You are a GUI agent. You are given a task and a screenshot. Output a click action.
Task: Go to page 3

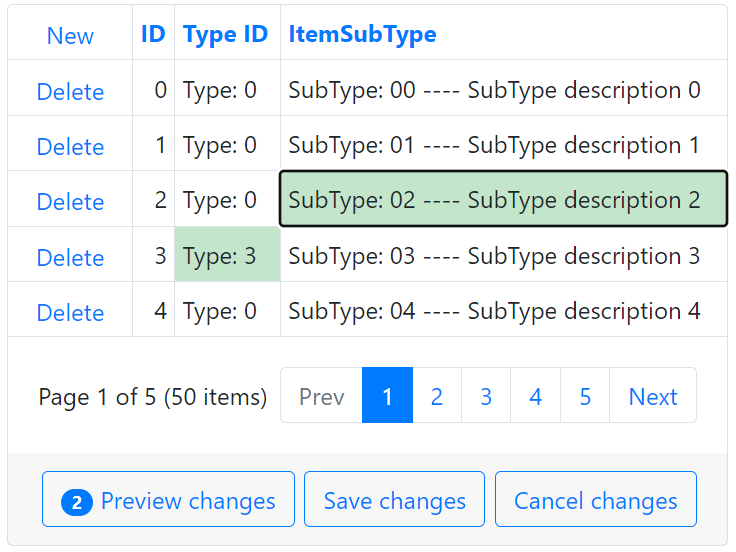pyautogui.click(x=486, y=397)
